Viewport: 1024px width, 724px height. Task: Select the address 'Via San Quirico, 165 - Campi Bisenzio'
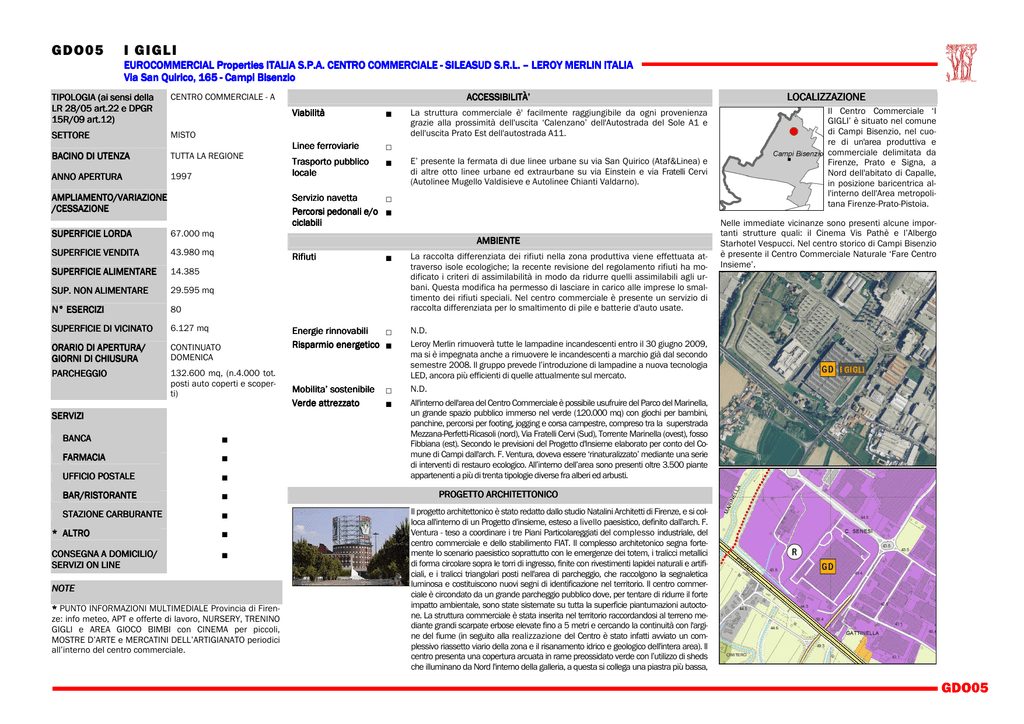(209, 78)
